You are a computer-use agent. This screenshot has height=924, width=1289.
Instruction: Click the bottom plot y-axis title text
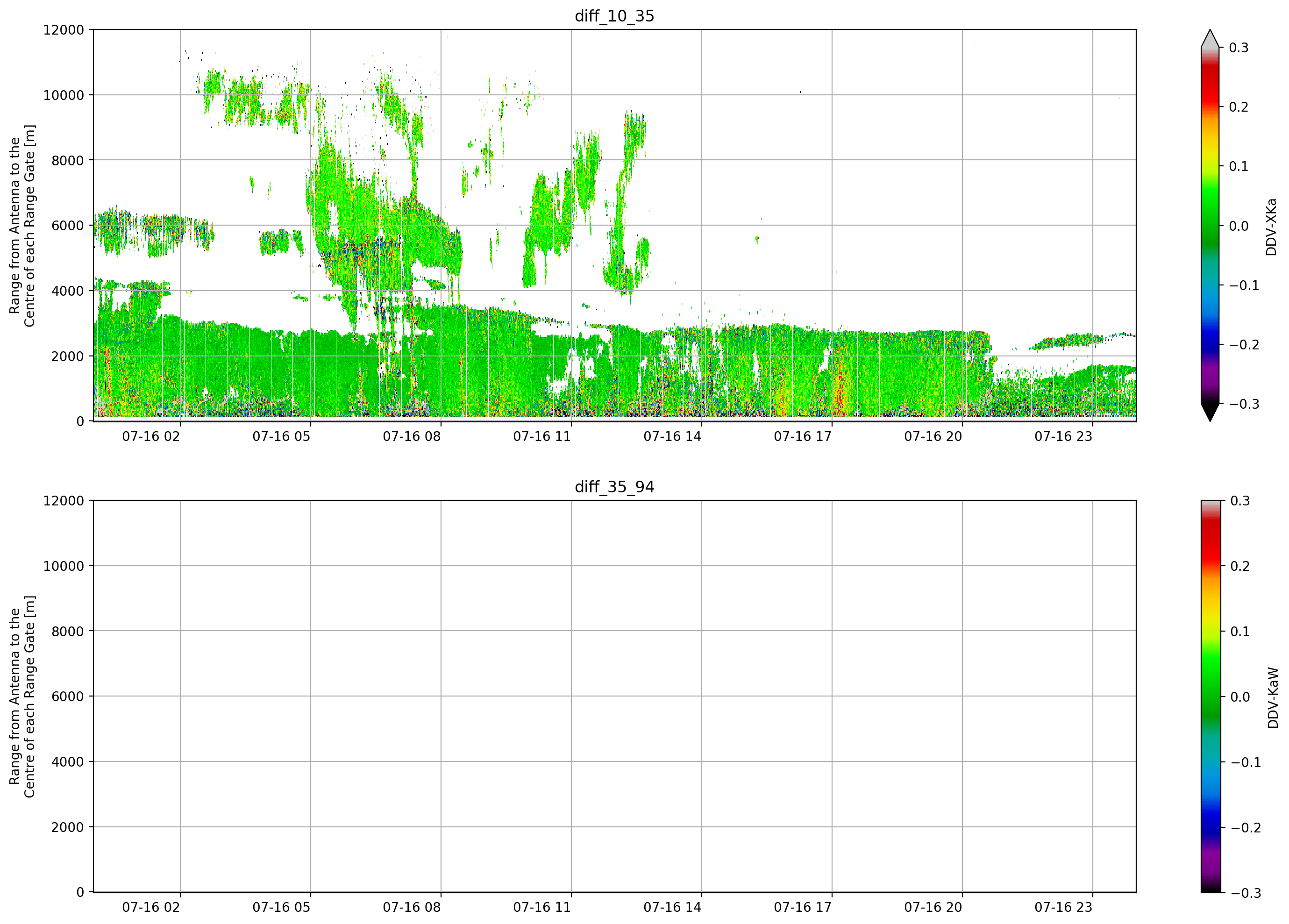pyautogui.click(x=22, y=697)
